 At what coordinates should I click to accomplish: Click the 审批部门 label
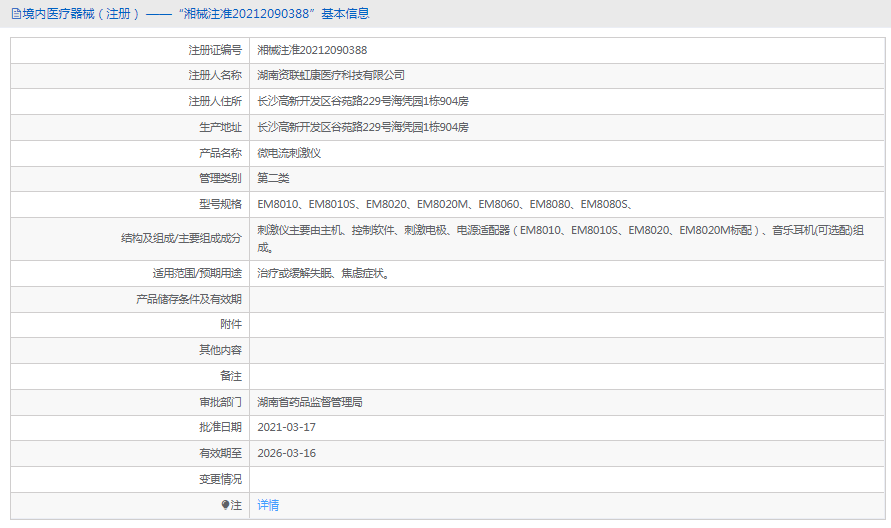220,402
